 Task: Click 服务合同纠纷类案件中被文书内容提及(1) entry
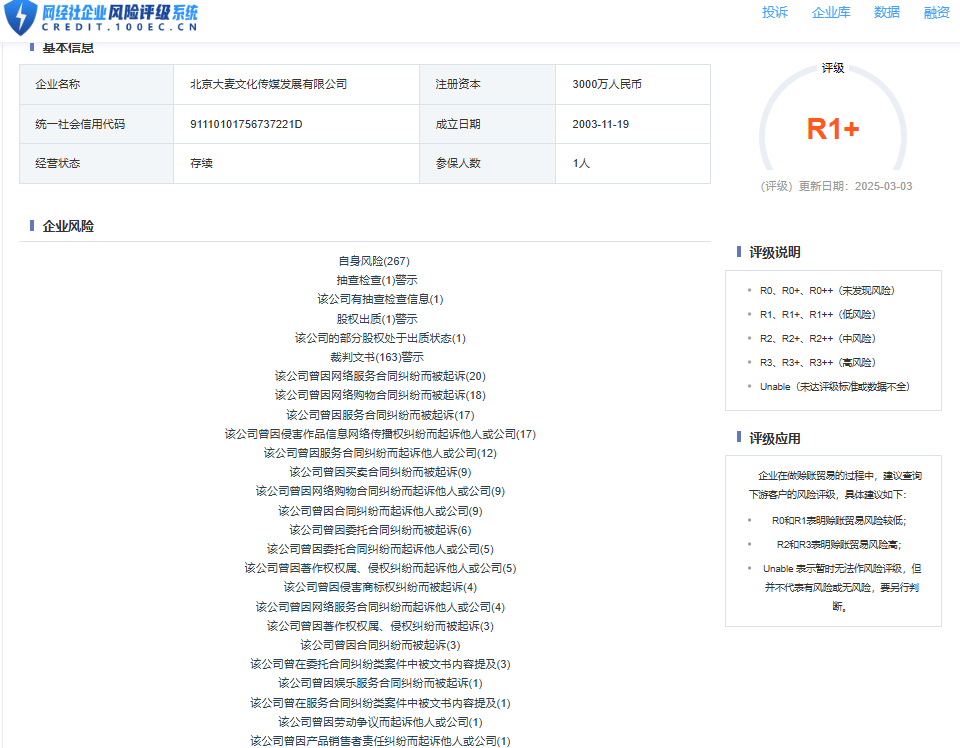pyautogui.click(x=380, y=703)
